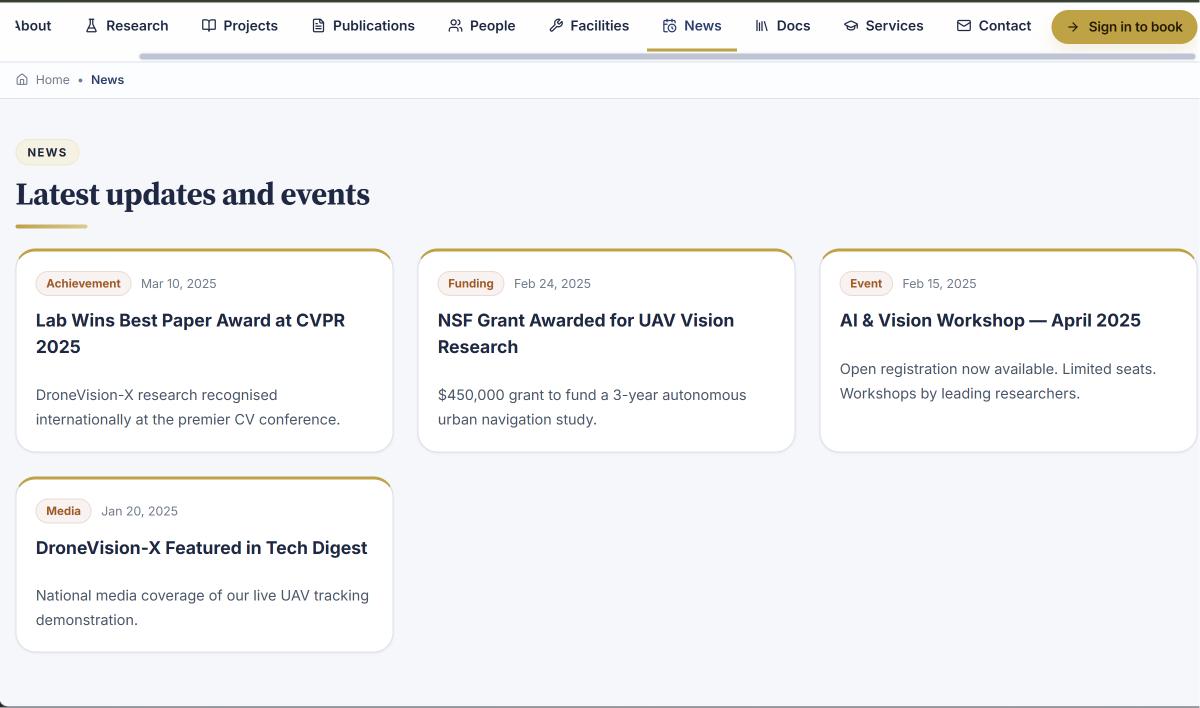Click the Home breadcrumb link
Screen dimensions: 1200x708
[53, 80]
